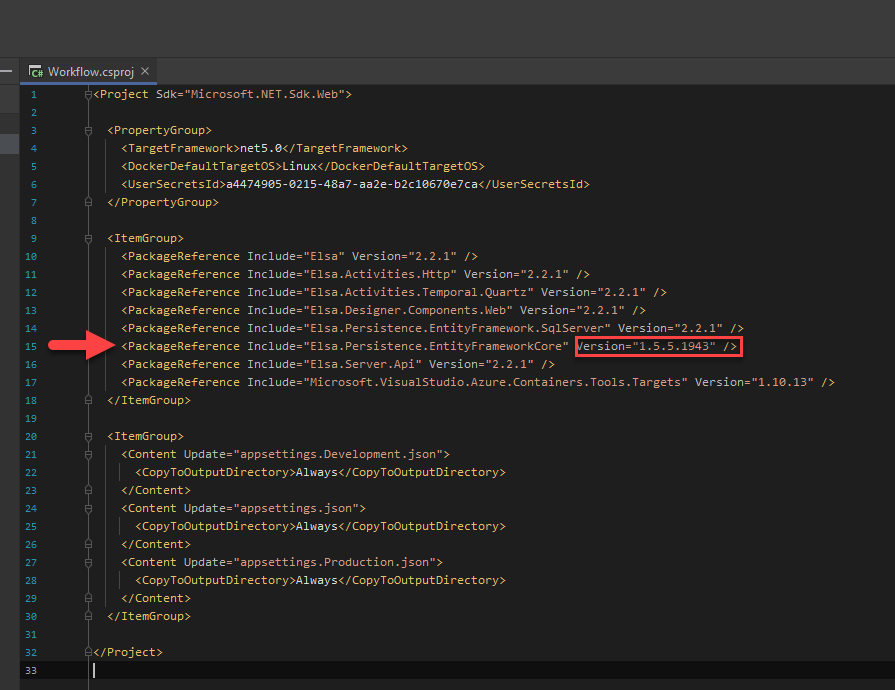This screenshot has width=895, height=690.
Task: Click the UserSecretsId GUID a4474905-0215-48a7
Action: pyautogui.click(x=352, y=184)
